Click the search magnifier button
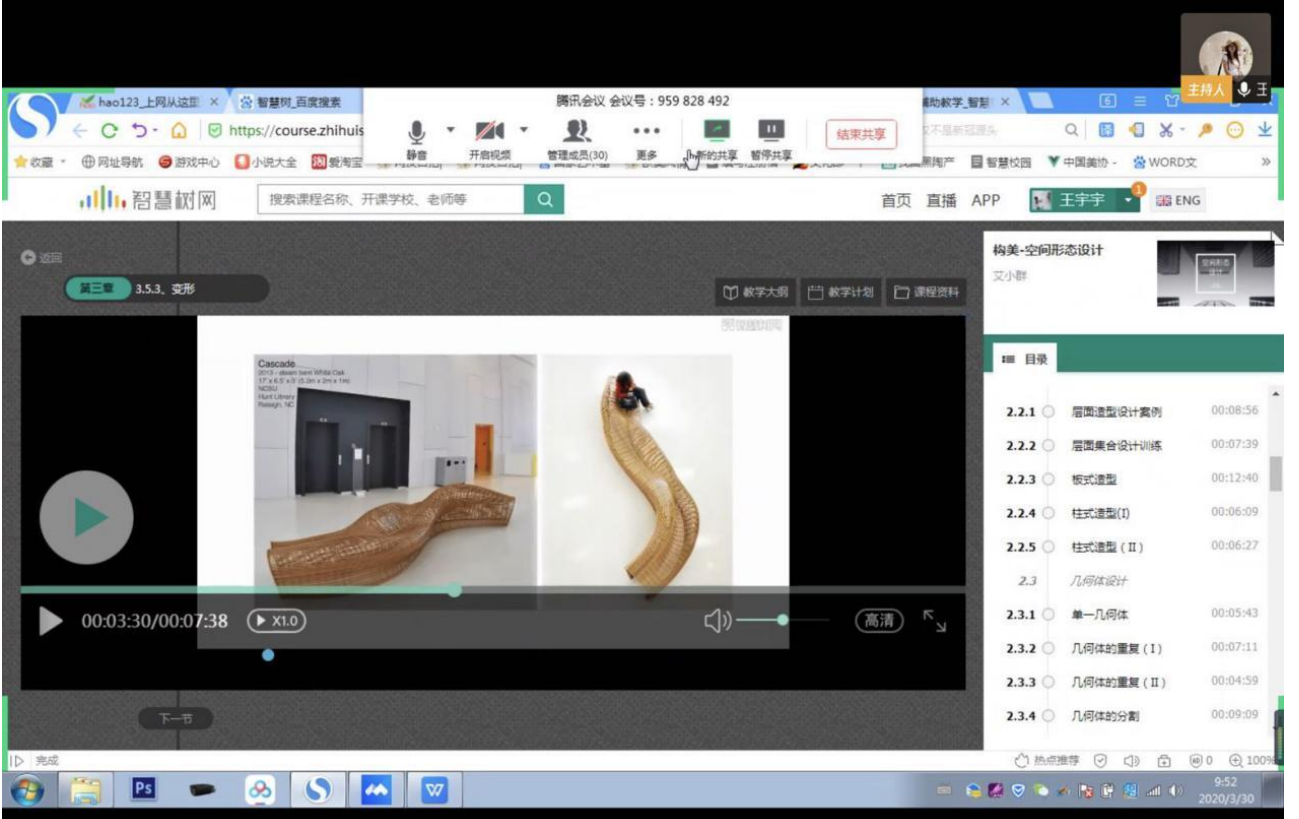 [x=544, y=200]
